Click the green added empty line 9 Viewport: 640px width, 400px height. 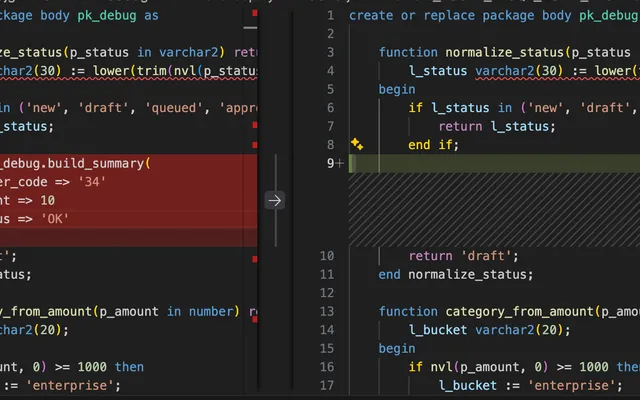(x=494, y=163)
